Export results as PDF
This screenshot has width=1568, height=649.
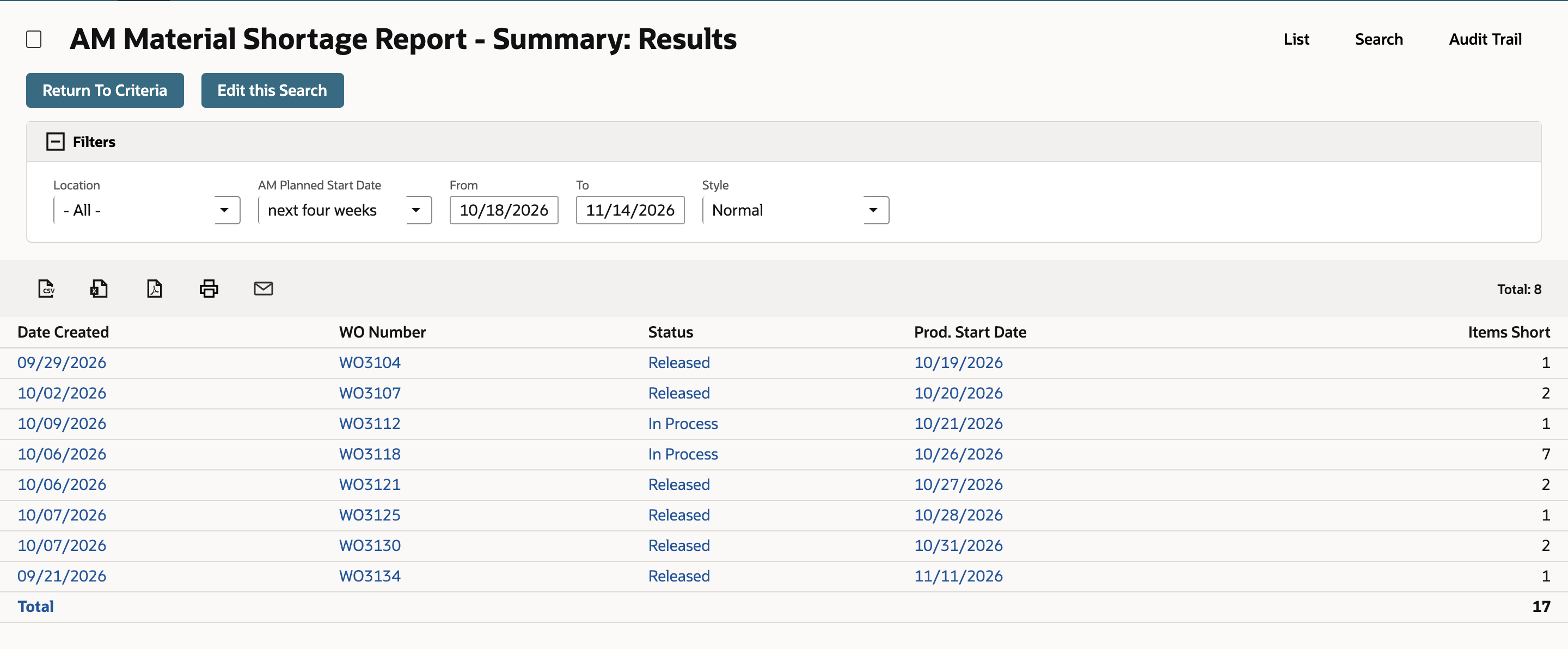[155, 289]
